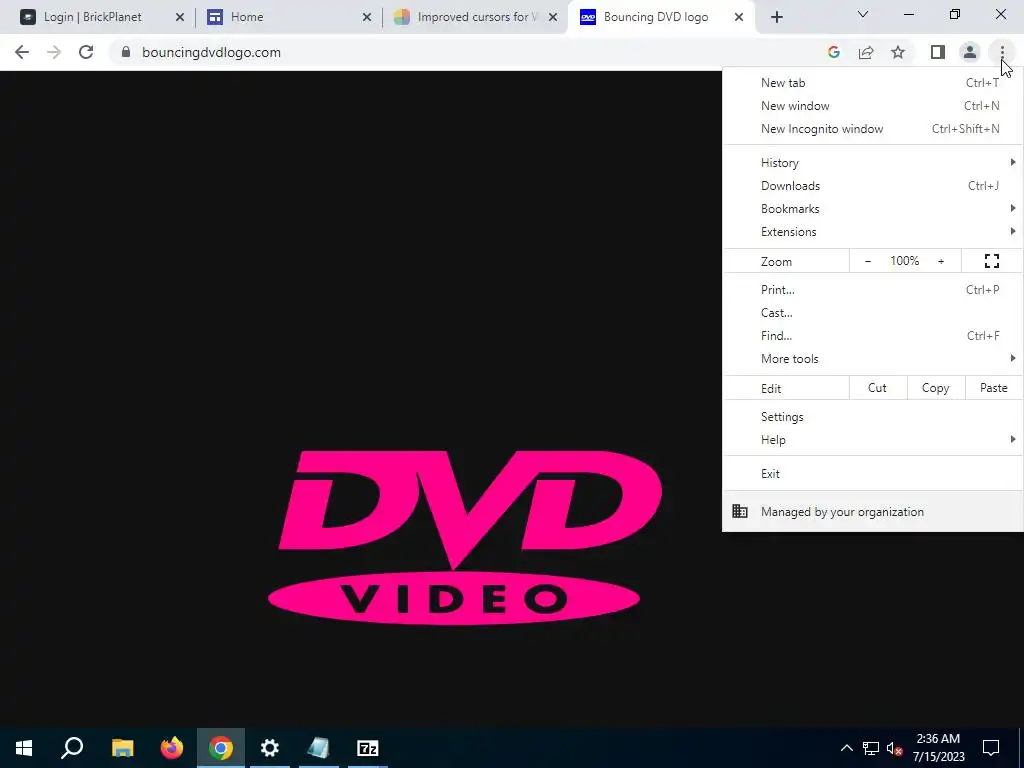This screenshot has height=768, width=1024.
Task: Select Print... in the menu
Action: 872,289
